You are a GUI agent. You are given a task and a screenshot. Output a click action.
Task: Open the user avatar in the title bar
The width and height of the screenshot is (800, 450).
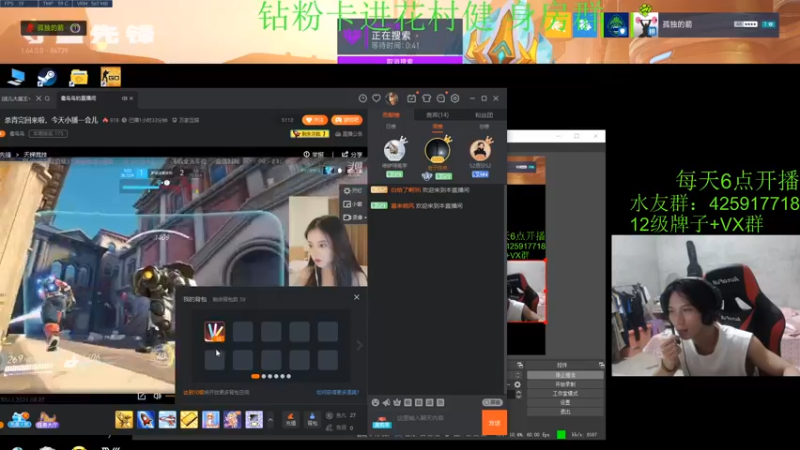(392, 98)
